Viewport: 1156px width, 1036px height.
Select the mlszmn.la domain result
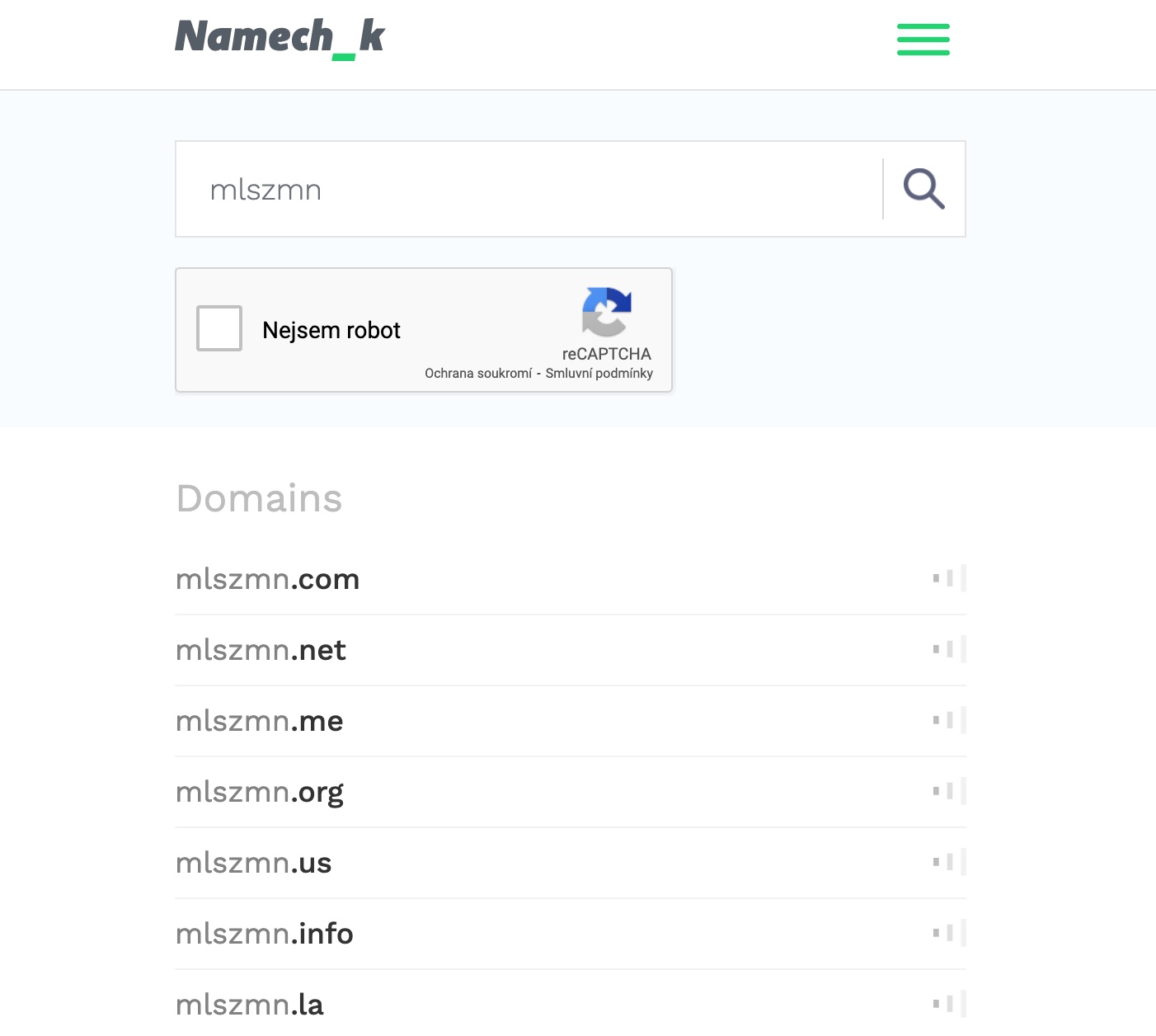click(x=250, y=1005)
